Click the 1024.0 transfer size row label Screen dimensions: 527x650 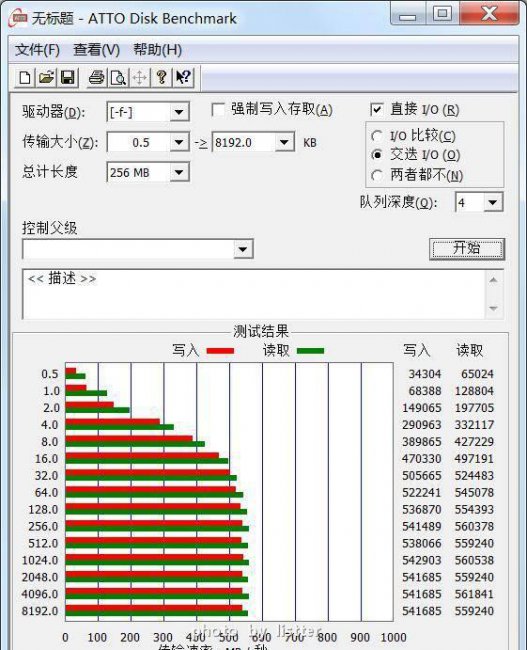[x=40, y=560]
